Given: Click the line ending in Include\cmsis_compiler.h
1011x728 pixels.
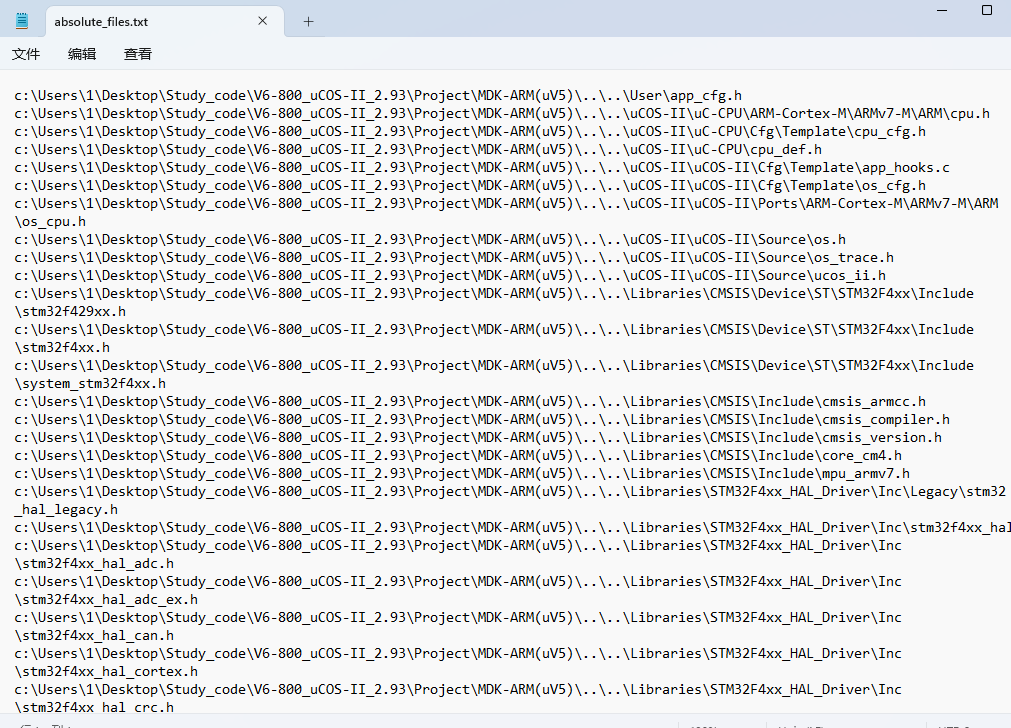Looking at the screenshot, I should 482,420.
